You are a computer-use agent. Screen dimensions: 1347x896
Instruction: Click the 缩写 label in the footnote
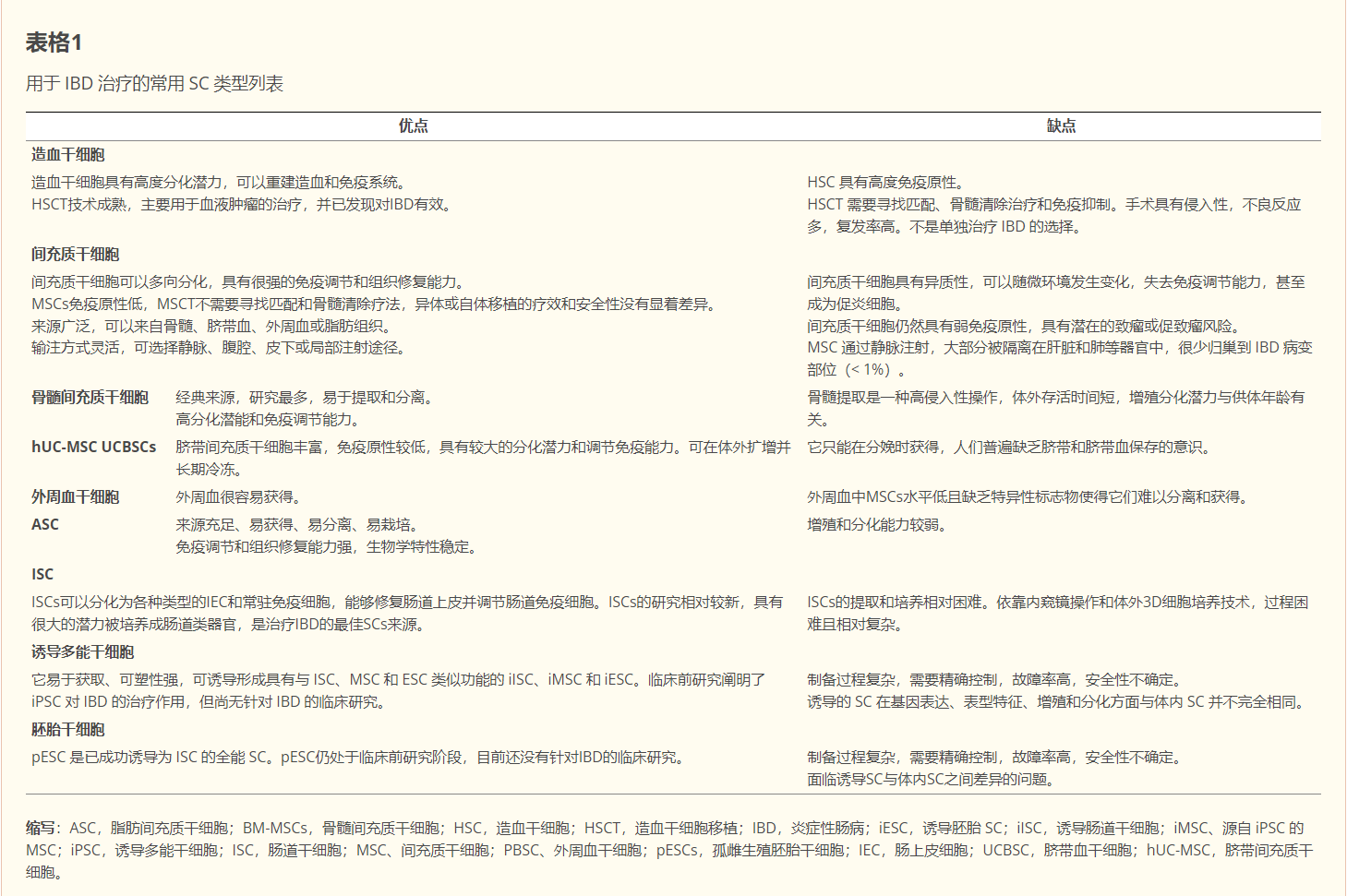[41, 829]
